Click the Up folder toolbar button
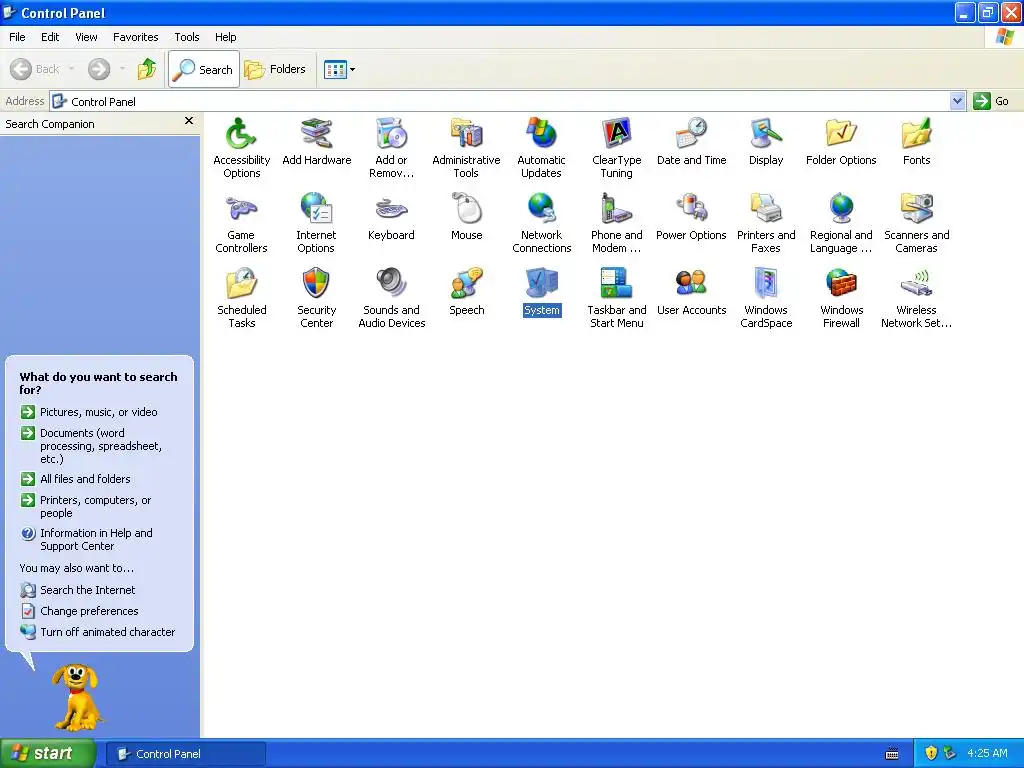Screen dimensions: 1024x768 tap(147, 69)
